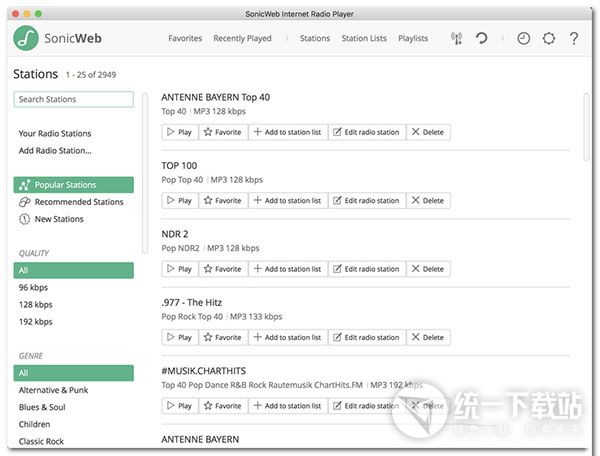Play the NDR 2 station
The image size is (600, 456).
coord(179,269)
